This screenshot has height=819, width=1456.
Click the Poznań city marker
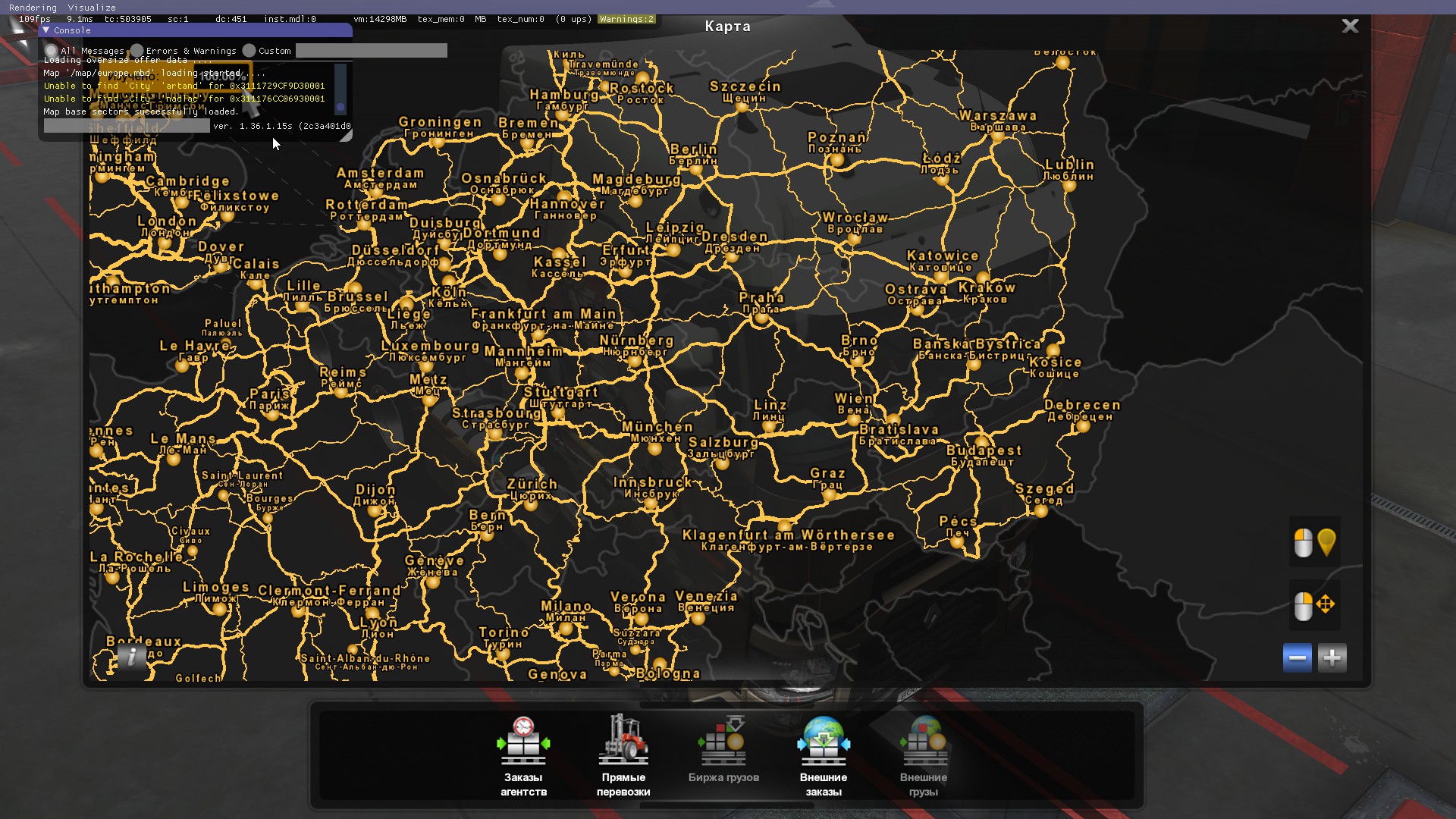click(836, 160)
